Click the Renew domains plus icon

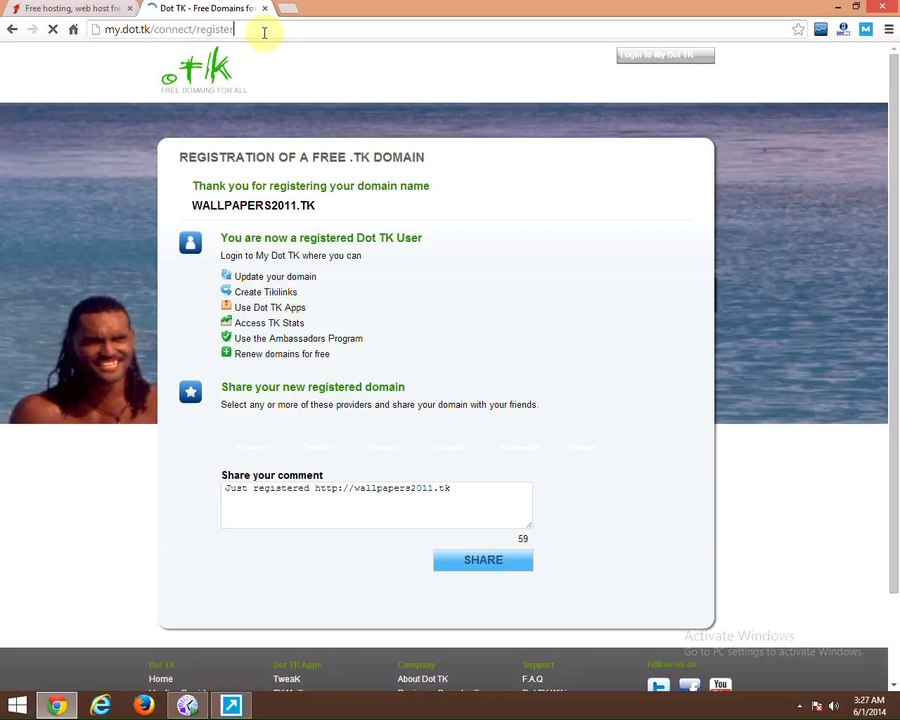(226, 353)
